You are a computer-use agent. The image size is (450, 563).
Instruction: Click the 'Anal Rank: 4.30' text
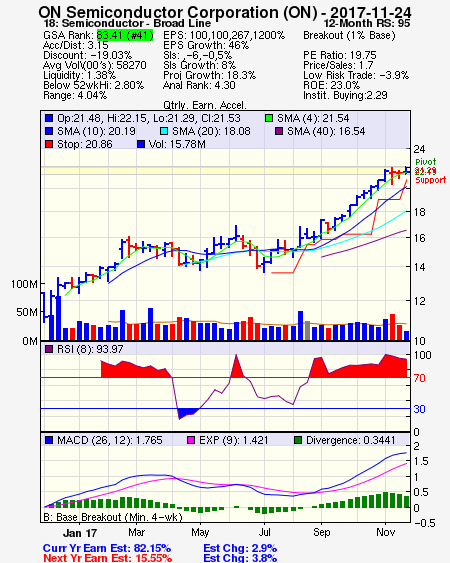(199, 85)
